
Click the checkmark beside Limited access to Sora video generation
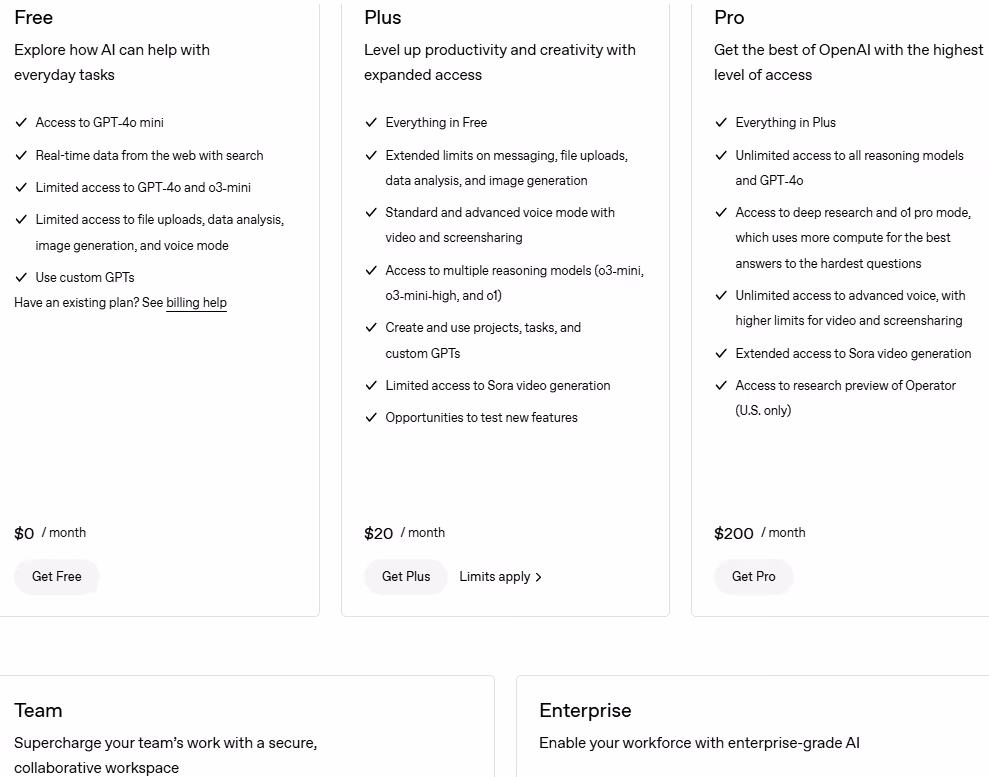point(371,385)
